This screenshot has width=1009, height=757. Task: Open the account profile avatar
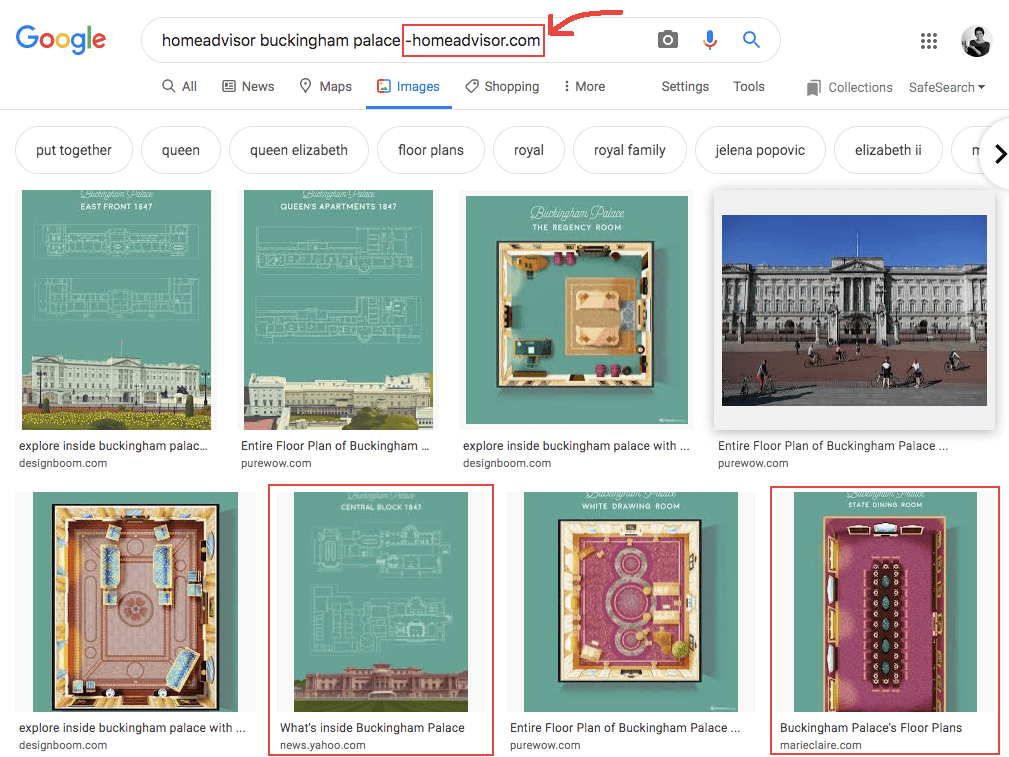pyautogui.click(x=976, y=41)
